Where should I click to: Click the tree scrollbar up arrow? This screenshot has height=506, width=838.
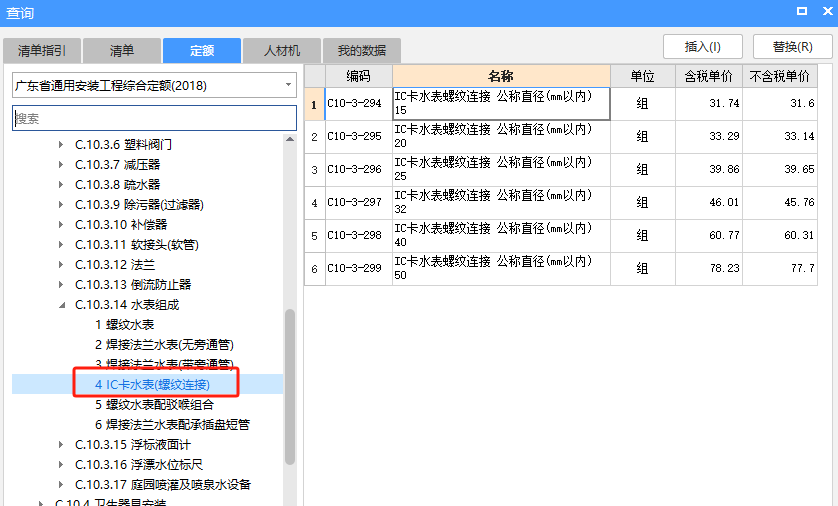290,139
